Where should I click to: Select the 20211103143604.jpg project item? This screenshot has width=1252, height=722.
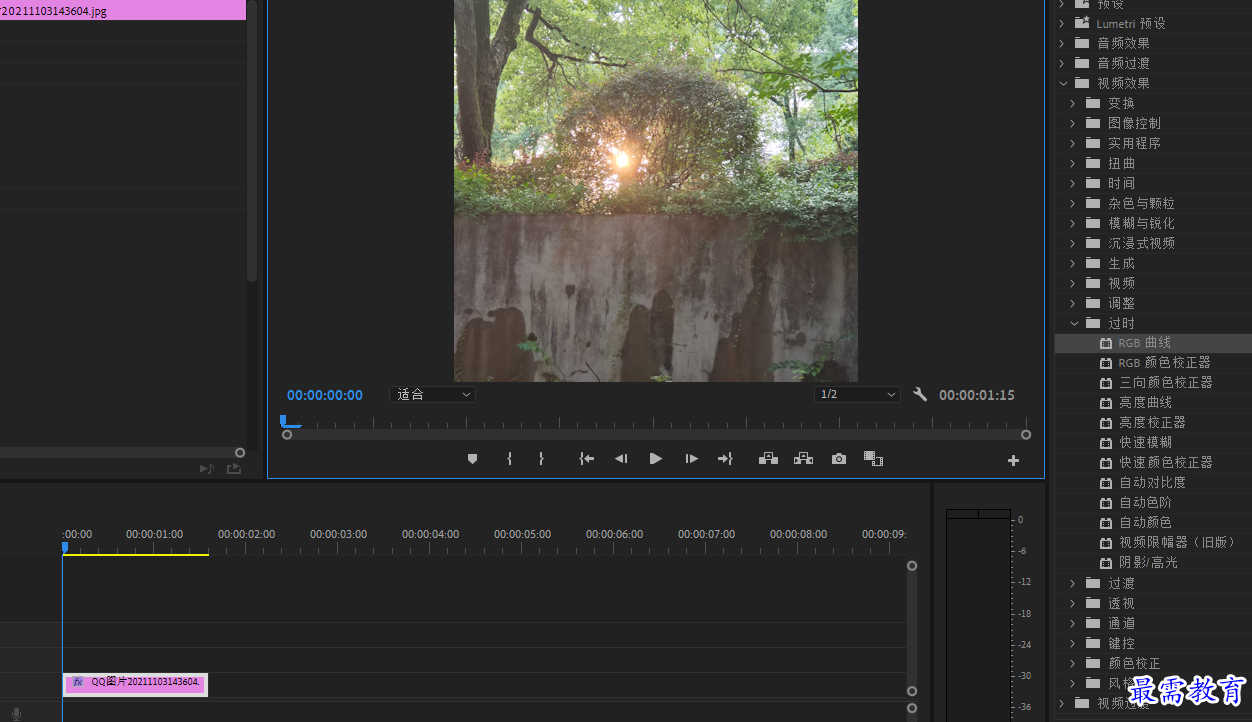(x=123, y=11)
